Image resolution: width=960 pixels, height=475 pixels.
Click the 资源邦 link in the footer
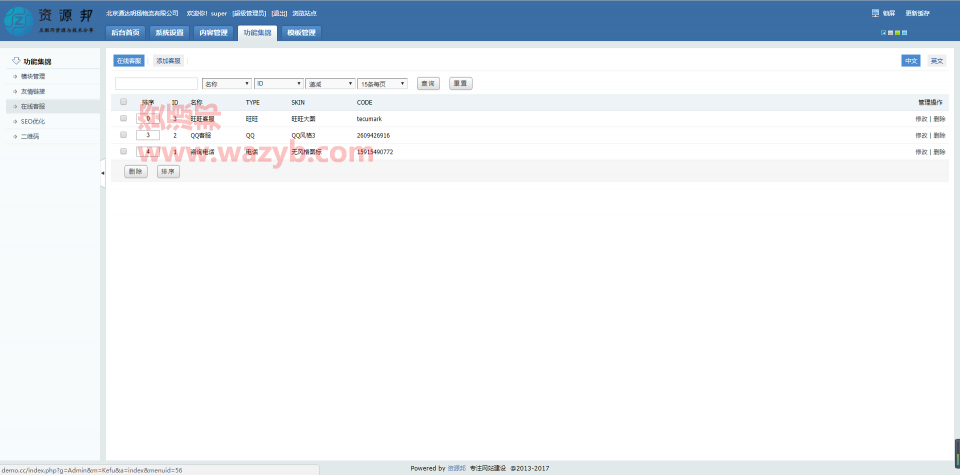point(456,468)
